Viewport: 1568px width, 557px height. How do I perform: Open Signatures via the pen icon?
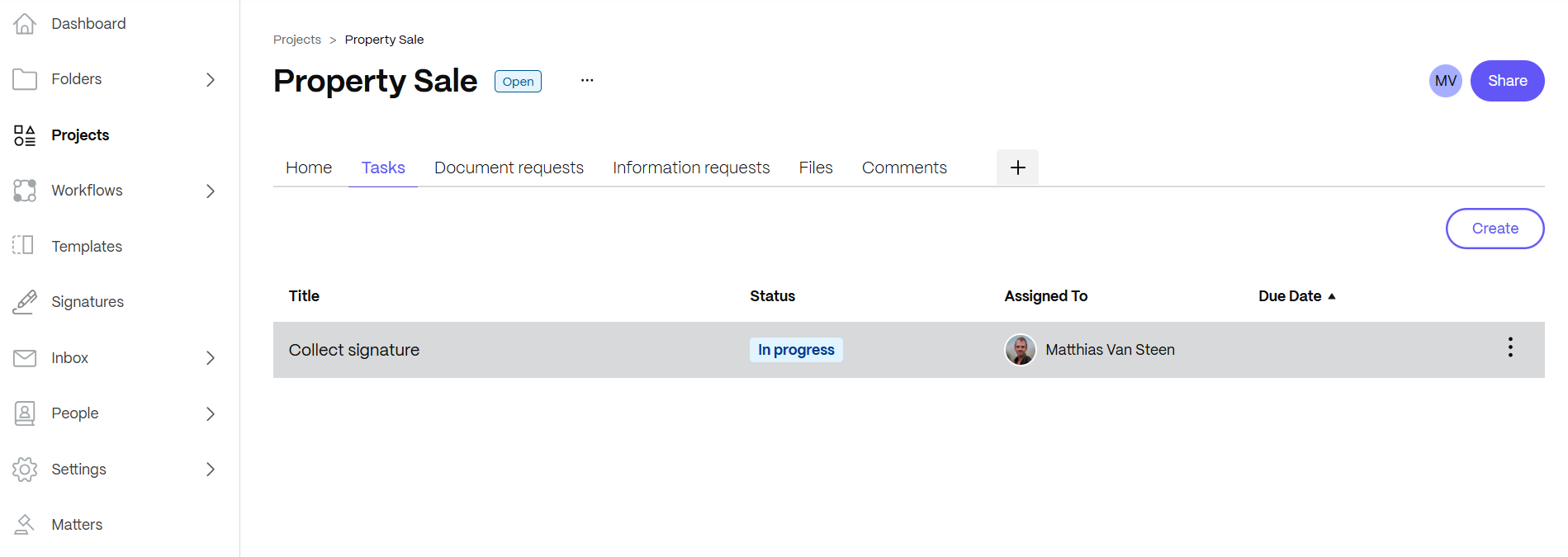click(x=25, y=302)
